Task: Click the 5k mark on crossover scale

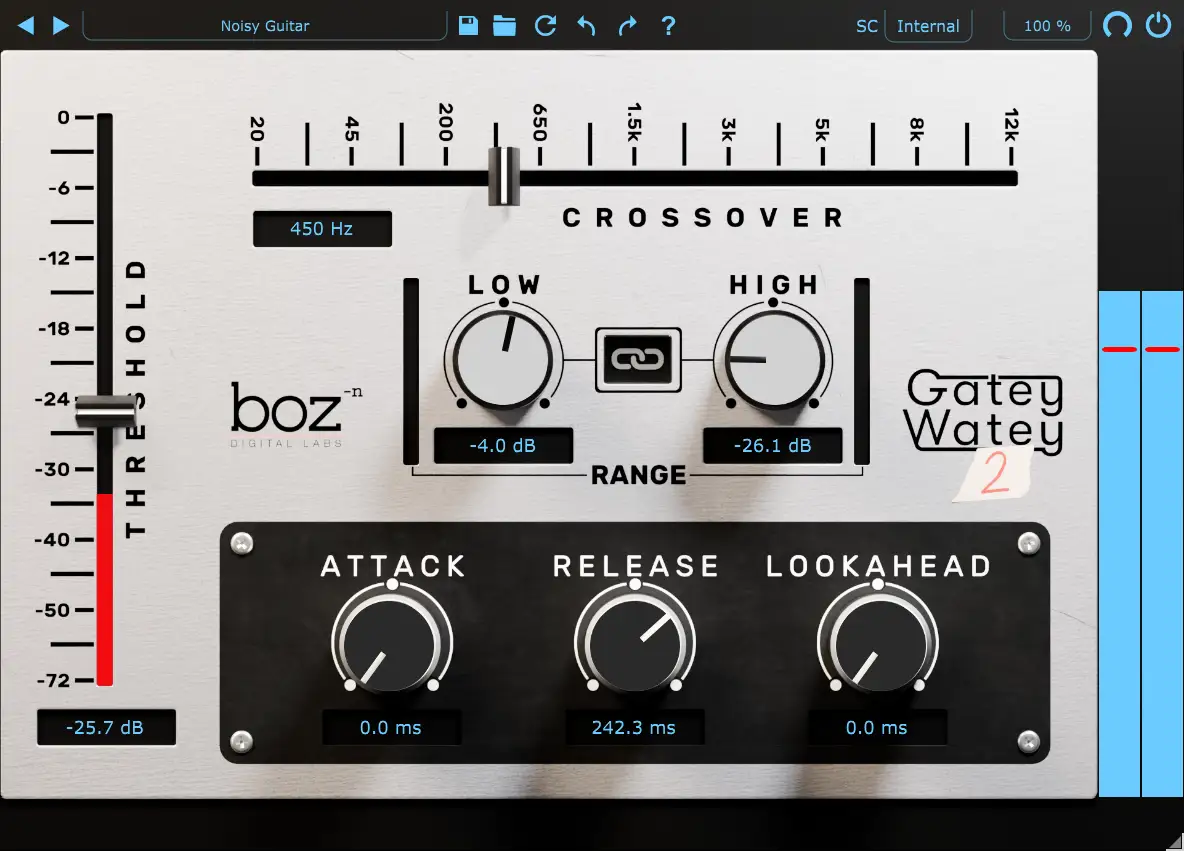Action: (822, 130)
